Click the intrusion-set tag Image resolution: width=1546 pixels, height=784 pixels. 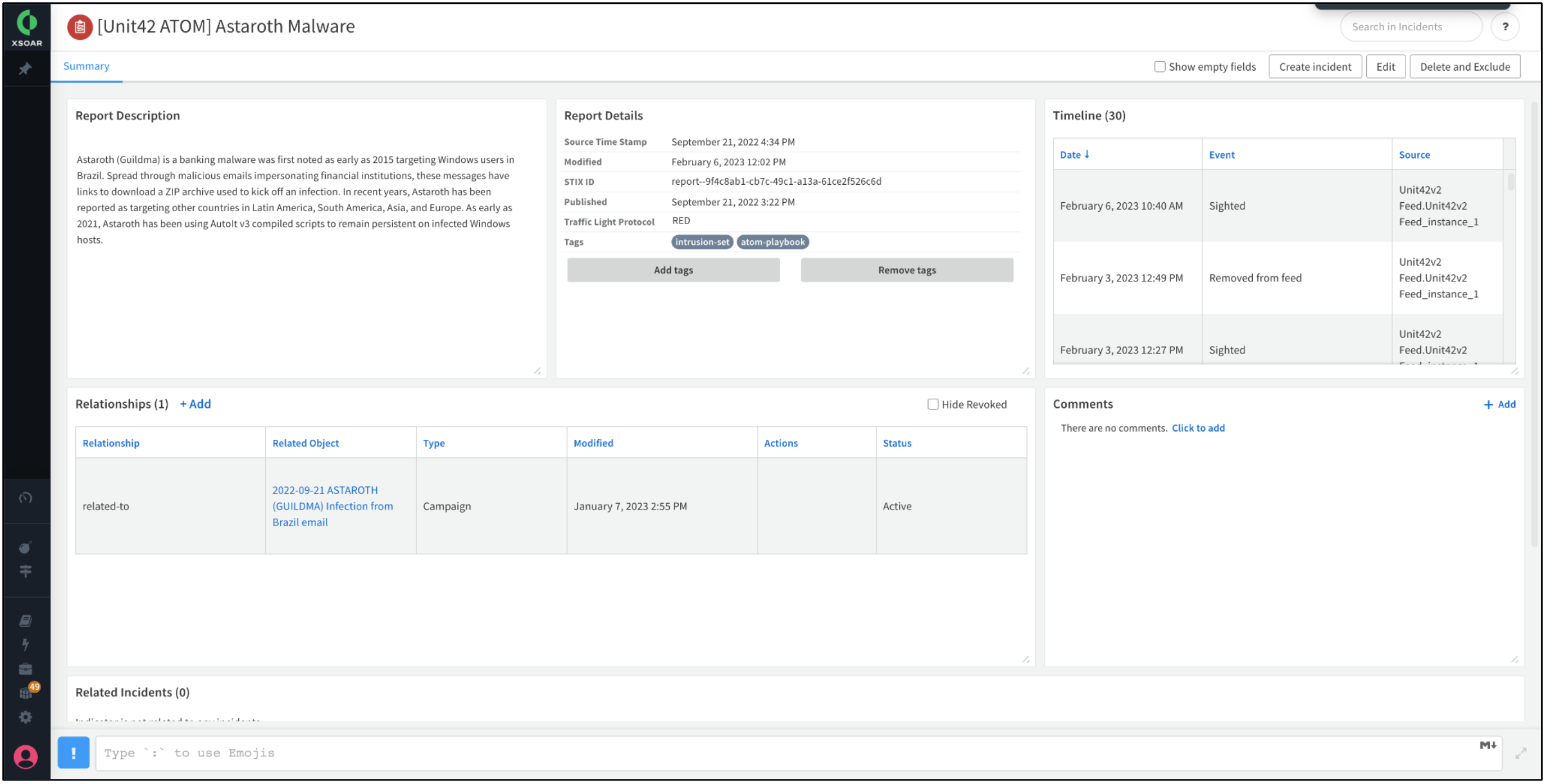[702, 241]
